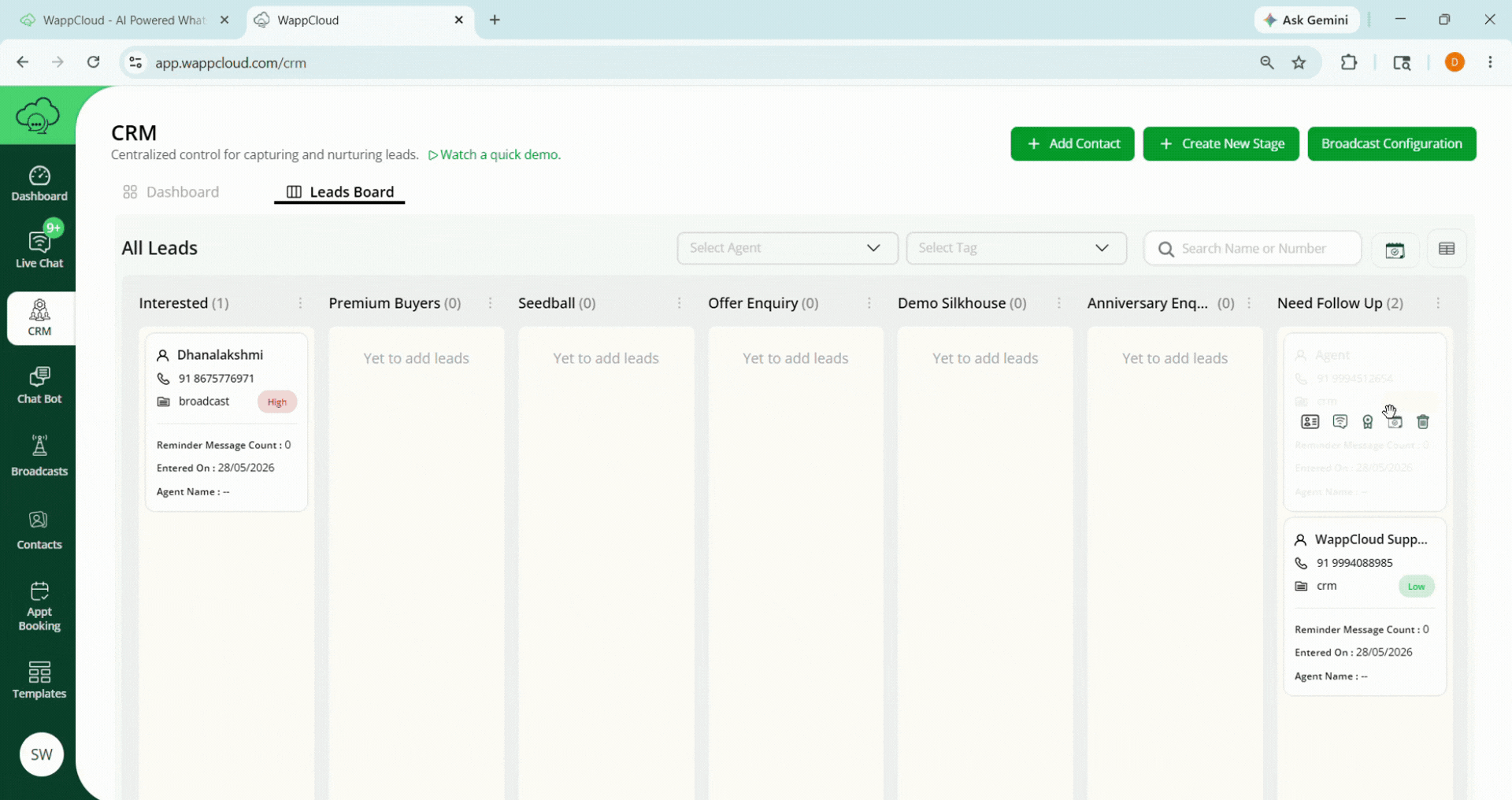Image resolution: width=1512 pixels, height=800 pixels.
Task: Open the browser extensions puzzle icon
Action: pos(1349,62)
